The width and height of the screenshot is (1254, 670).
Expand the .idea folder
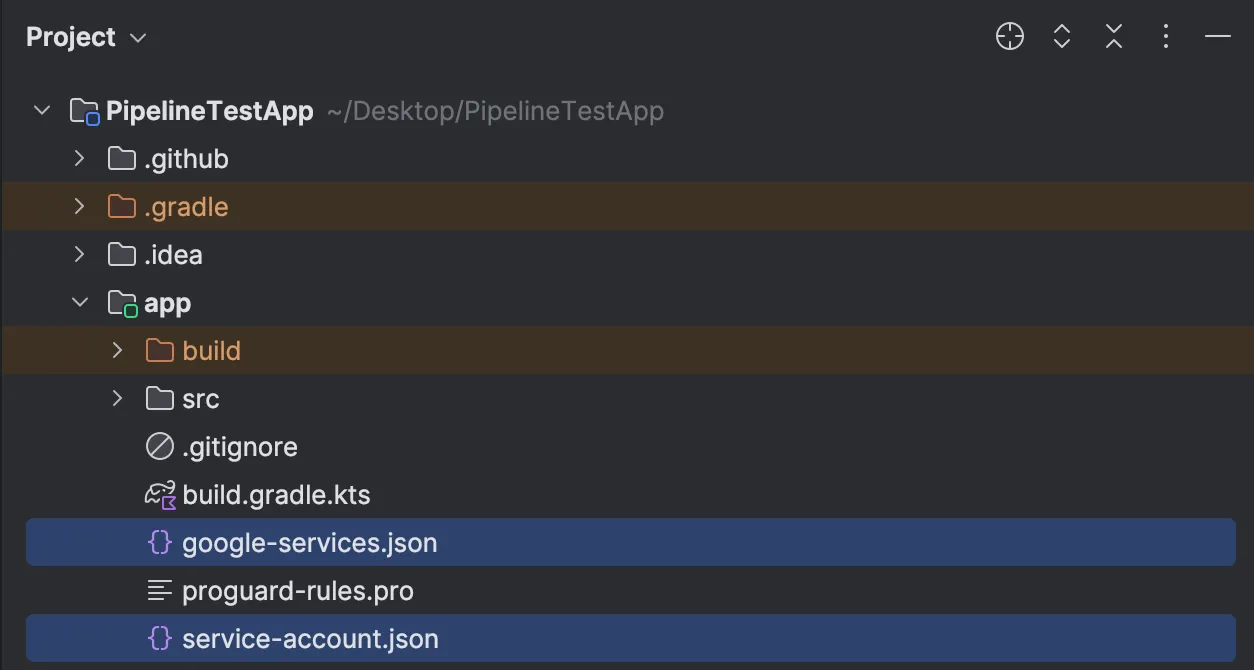click(x=80, y=255)
